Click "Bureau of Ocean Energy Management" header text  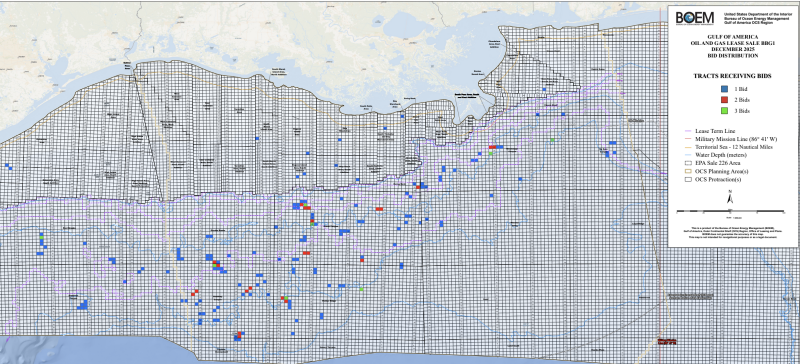pos(757,18)
